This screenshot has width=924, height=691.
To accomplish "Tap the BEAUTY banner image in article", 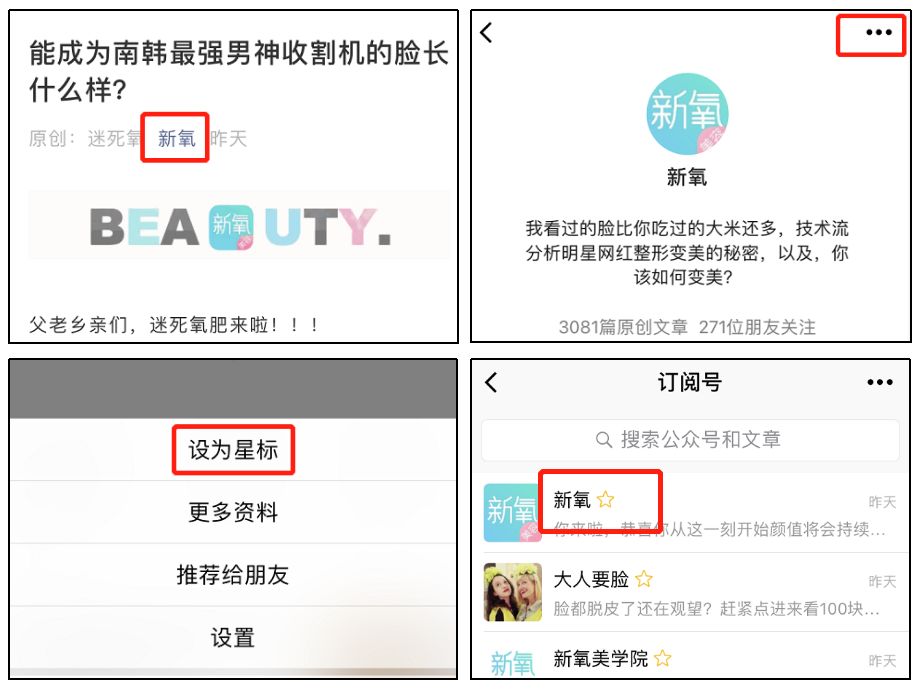I will click(x=239, y=226).
